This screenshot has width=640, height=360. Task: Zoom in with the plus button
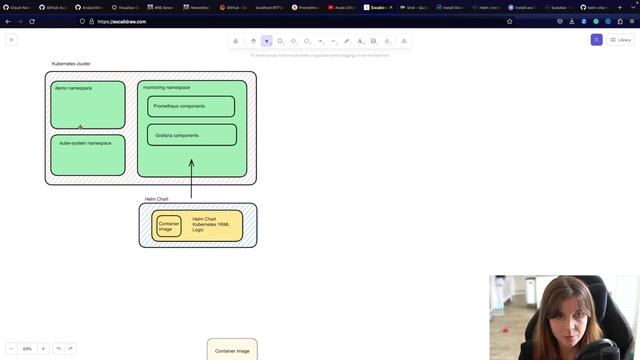(43, 349)
